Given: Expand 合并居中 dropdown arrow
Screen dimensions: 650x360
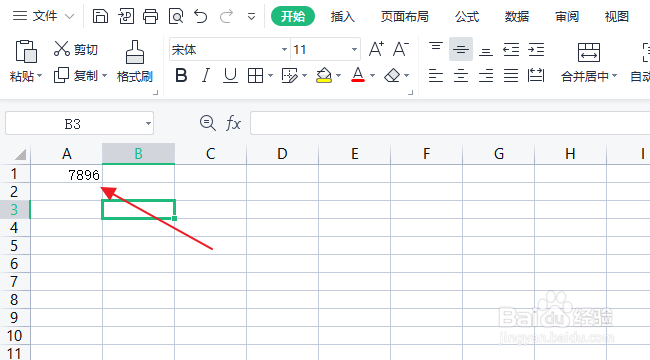Looking at the screenshot, I should click(x=614, y=76).
